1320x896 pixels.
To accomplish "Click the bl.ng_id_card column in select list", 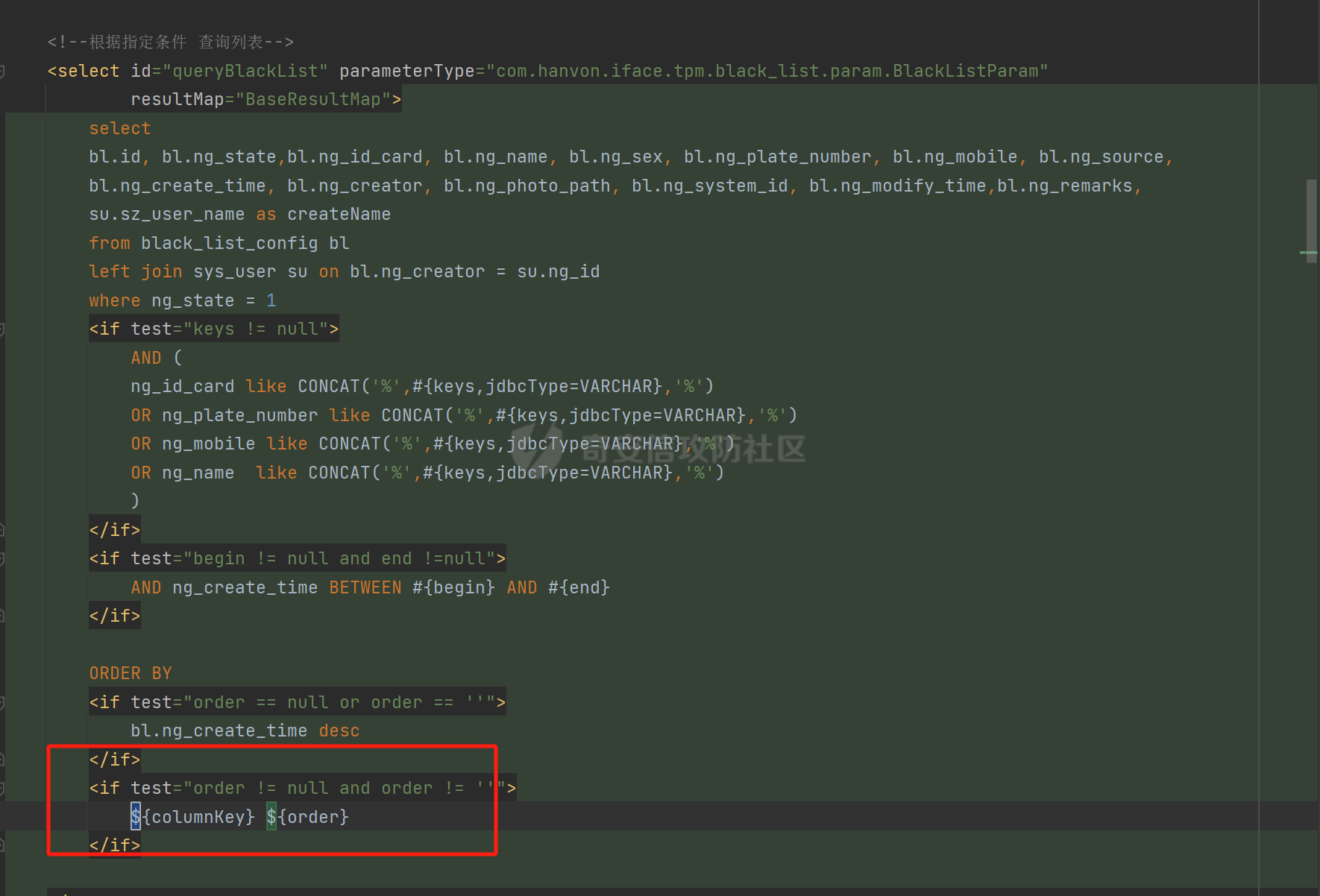I will 355,157.
